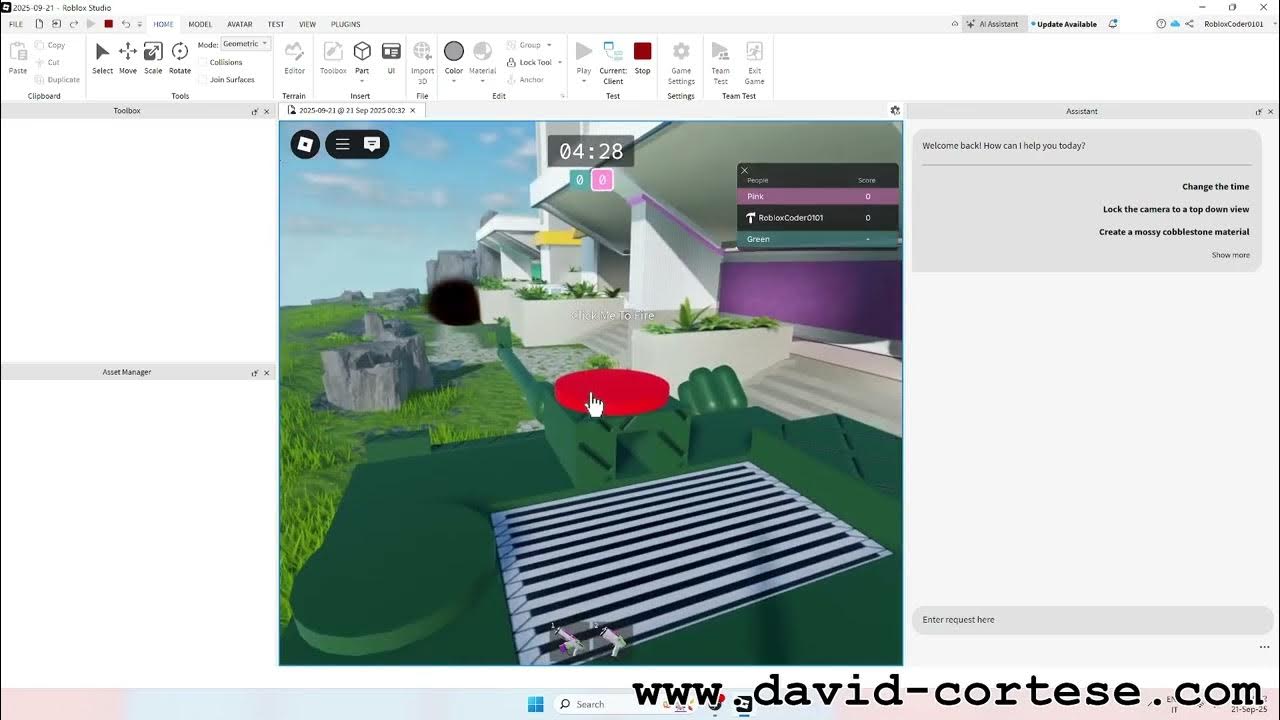1280x720 pixels.
Task: Click the undo arrow in quick access bar
Action: click(125, 24)
